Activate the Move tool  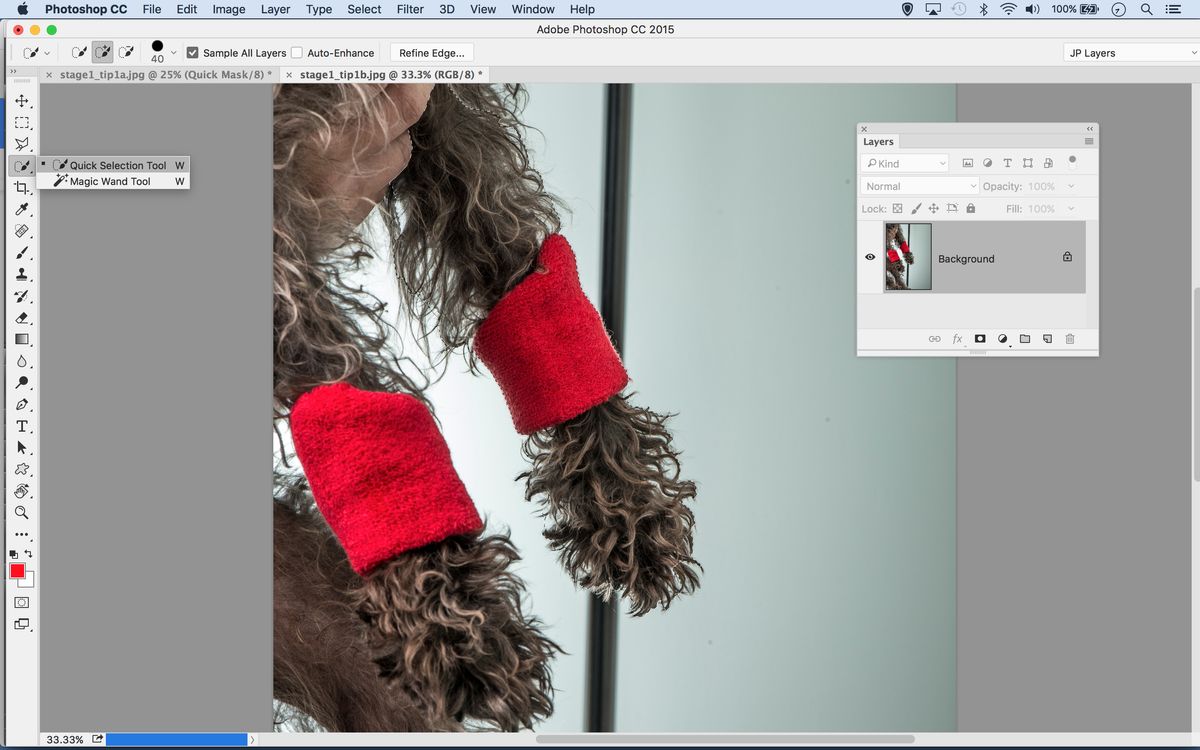[22, 100]
